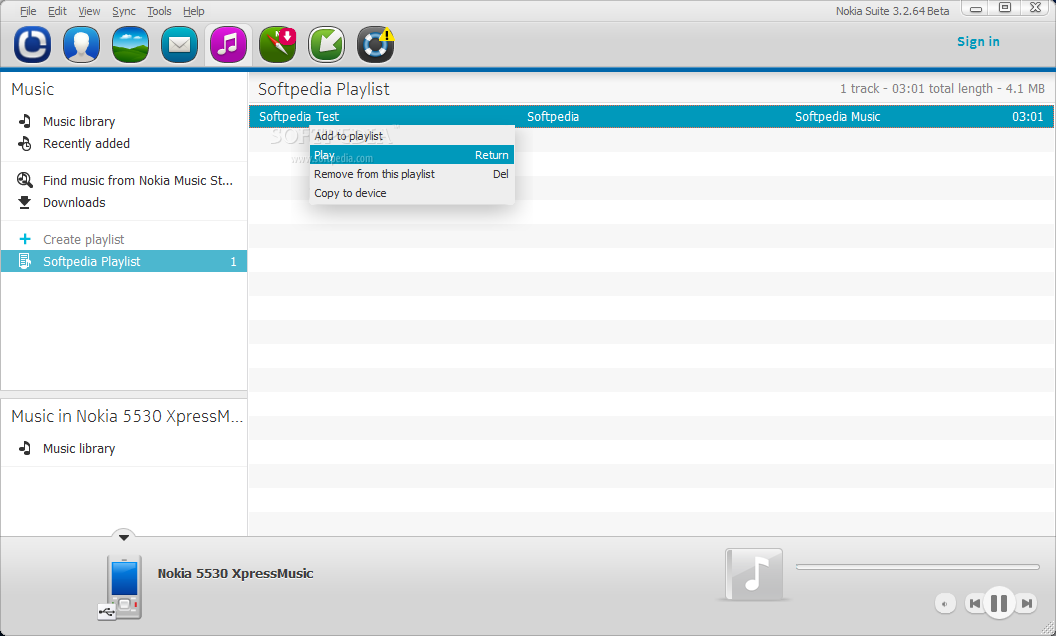
Task: Choose Add to playlist in context menu
Action: click(411, 136)
